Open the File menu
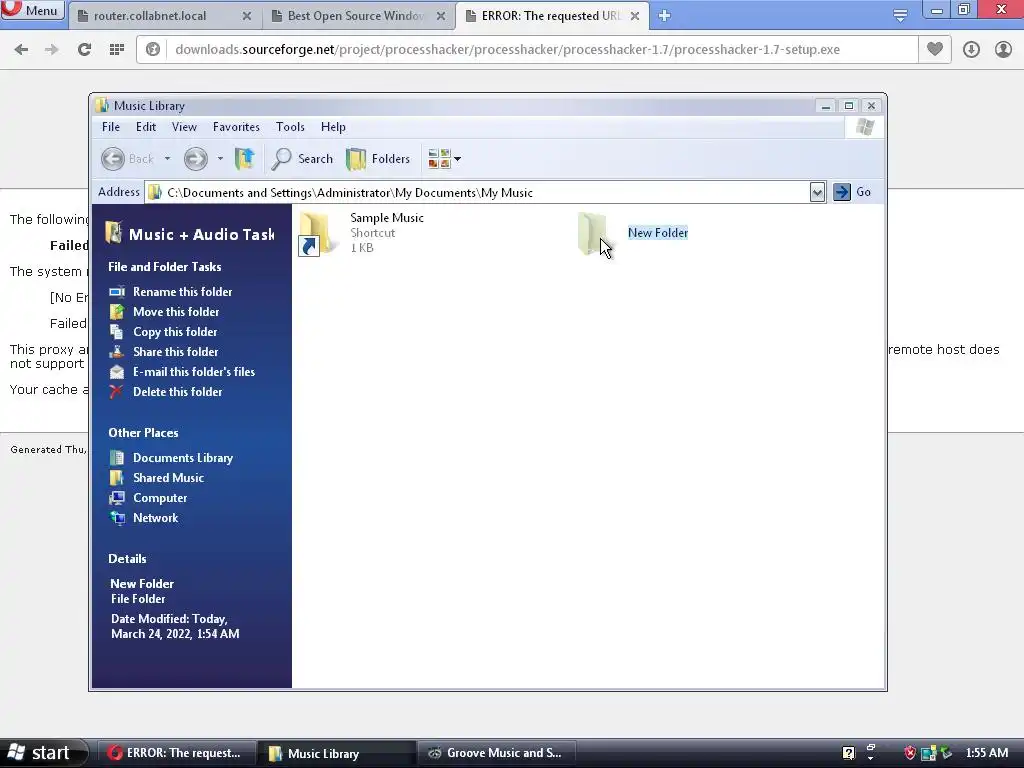Viewport: 1024px width, 768px height. click(x=111, y=127)
